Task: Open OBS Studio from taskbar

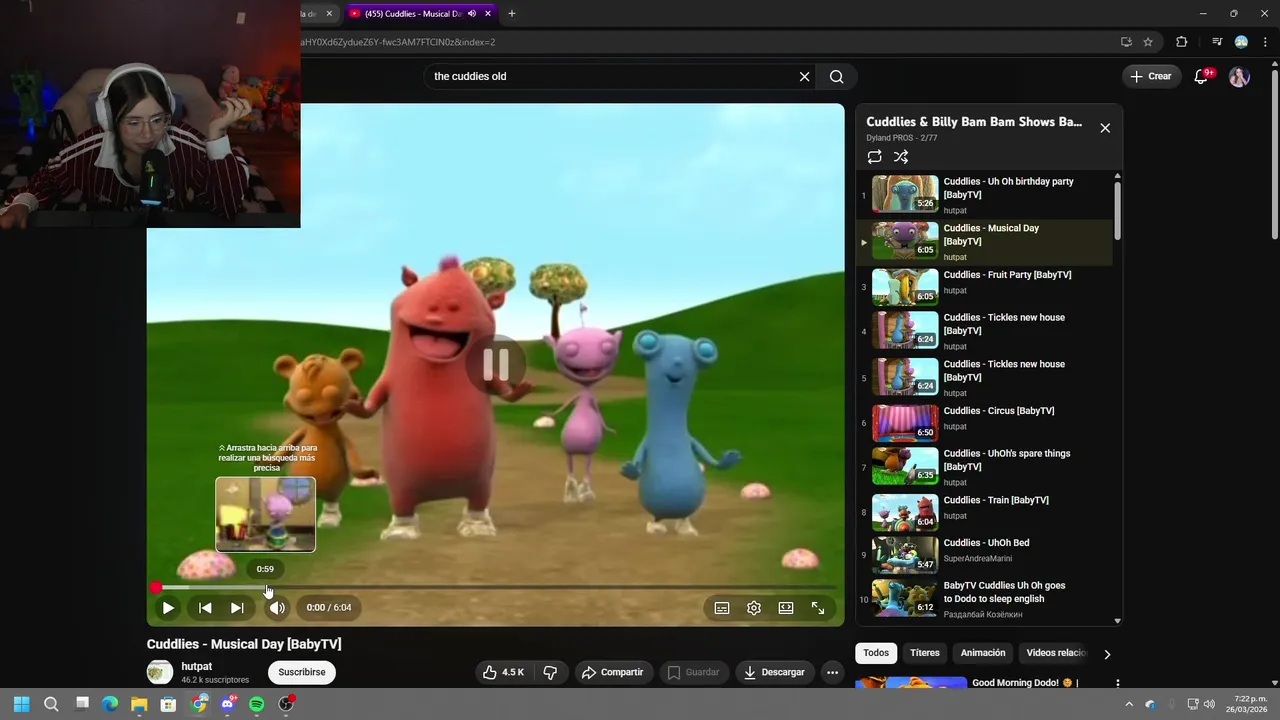Action: 286,704
